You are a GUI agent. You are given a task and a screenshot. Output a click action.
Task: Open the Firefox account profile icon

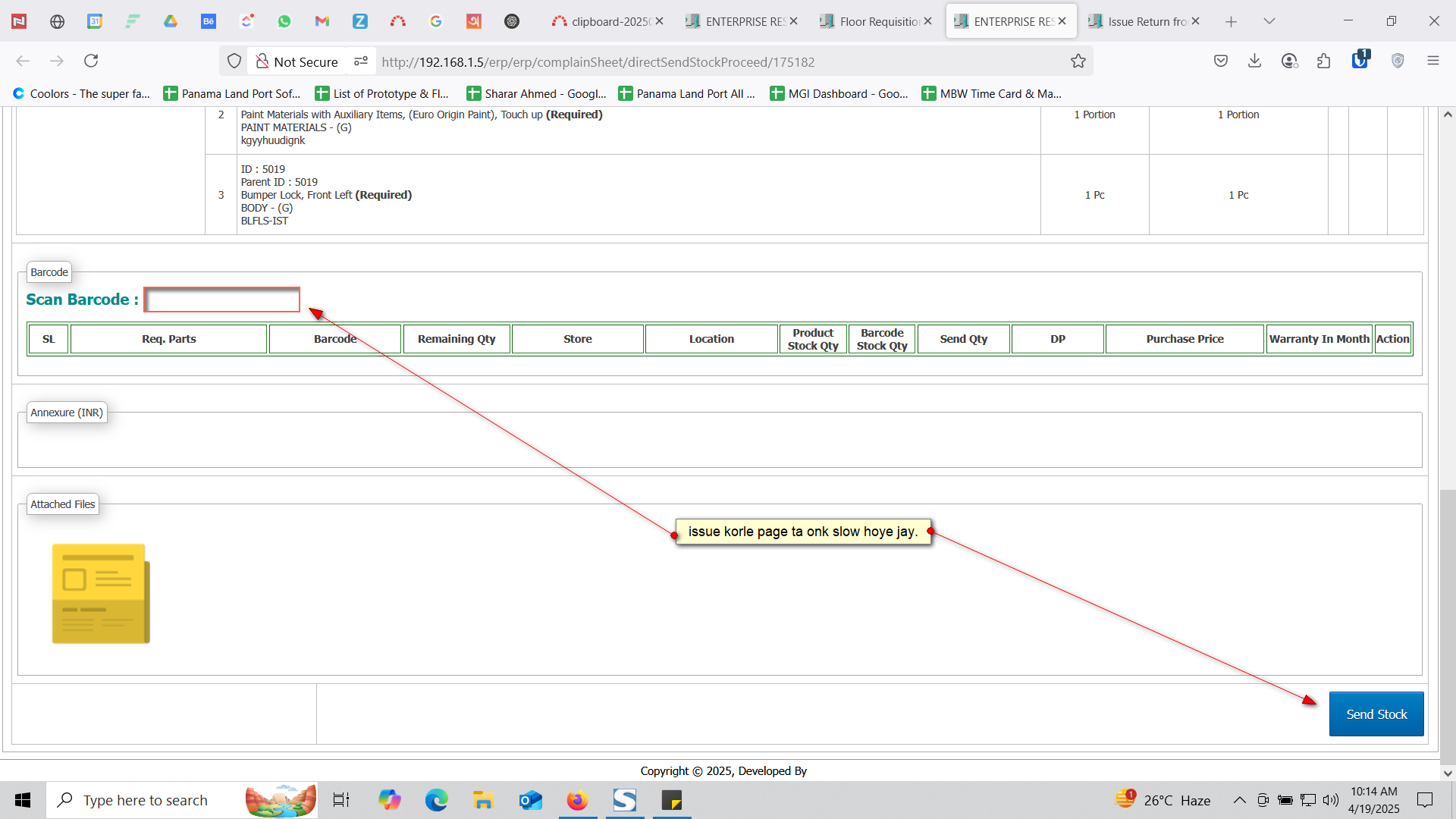click(x=1289, y=61)
